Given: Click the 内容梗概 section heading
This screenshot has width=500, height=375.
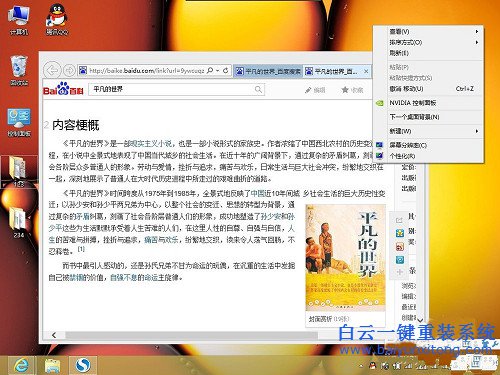Looking at the screenshot, I should [x=76, y=125].
